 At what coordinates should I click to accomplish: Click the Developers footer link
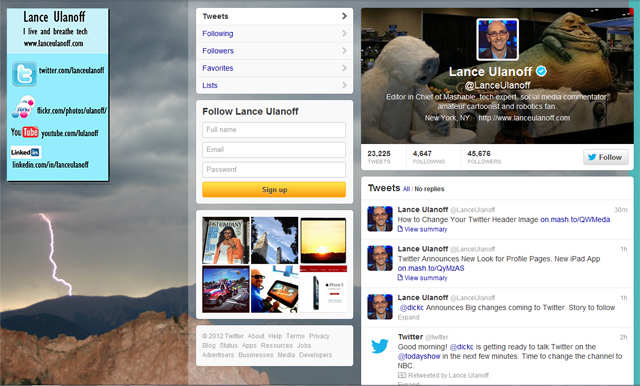[316, 355]
